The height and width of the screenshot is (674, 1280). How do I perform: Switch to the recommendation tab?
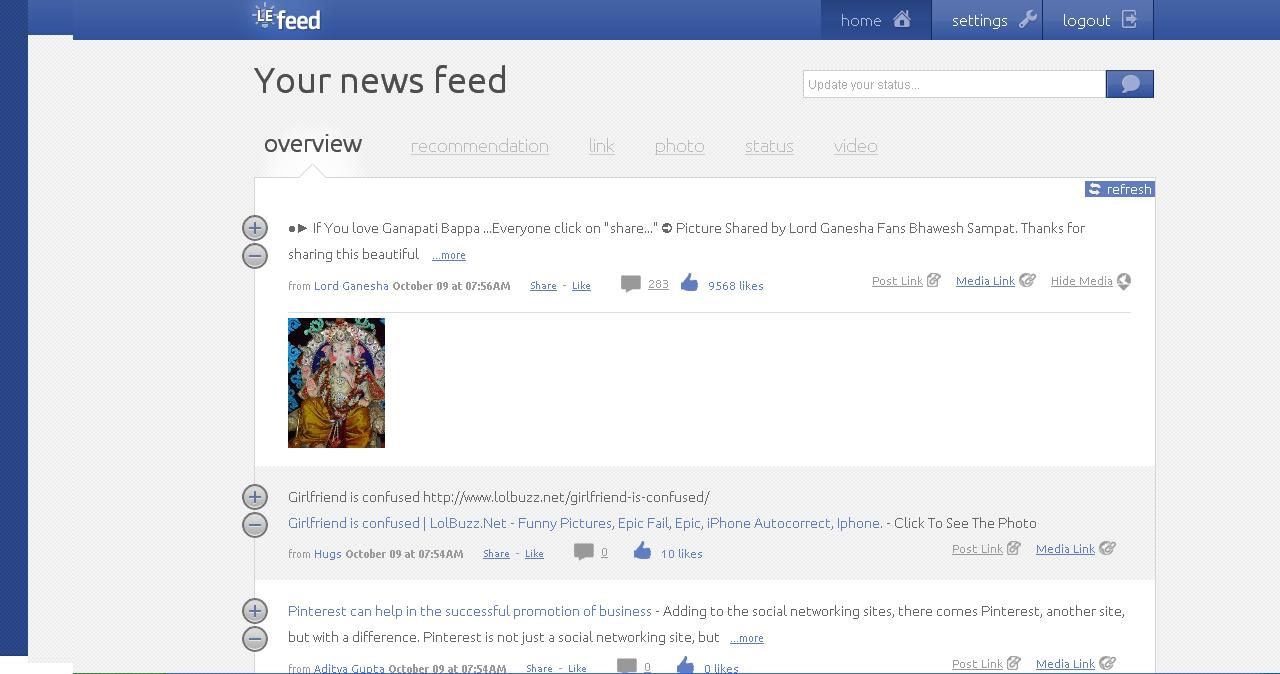(480, 146)
